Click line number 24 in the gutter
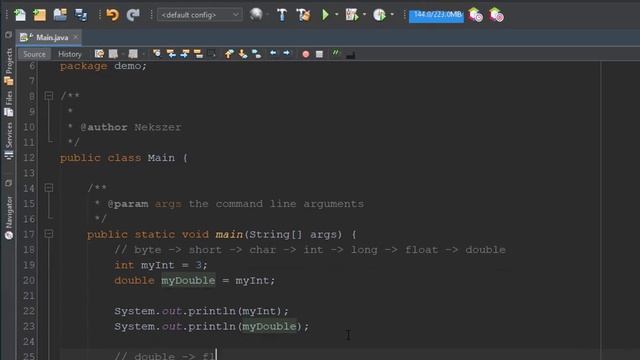This screenshot has width=640, height=360. pos(29,342)
